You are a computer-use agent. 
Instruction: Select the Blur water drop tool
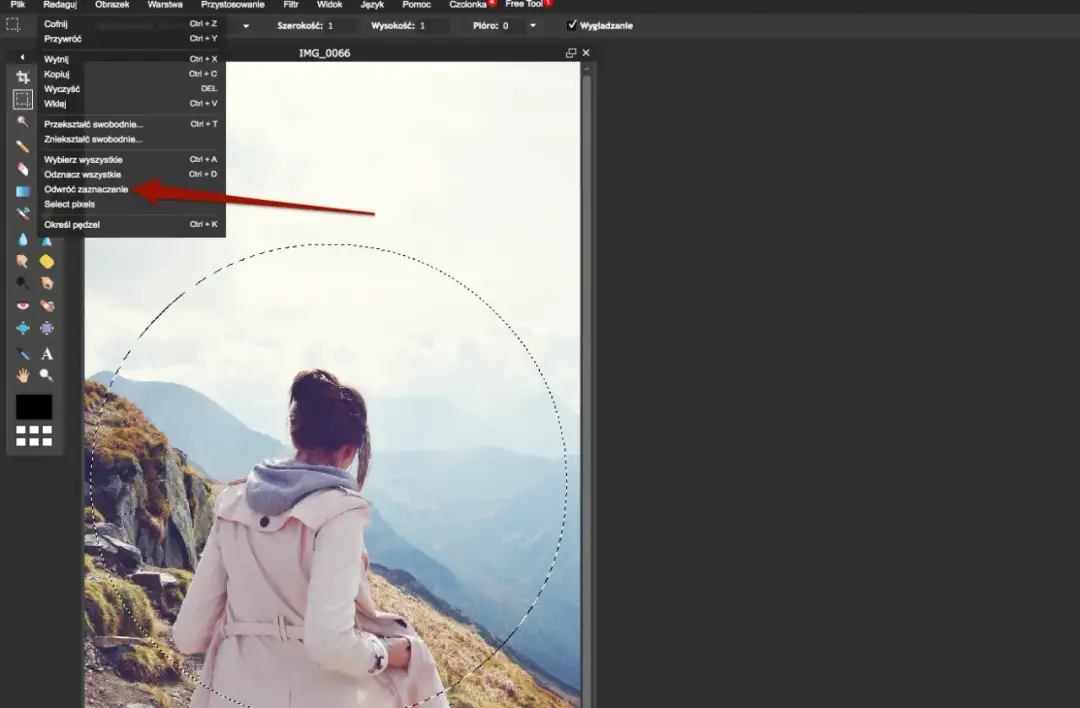tap(23, 239)
